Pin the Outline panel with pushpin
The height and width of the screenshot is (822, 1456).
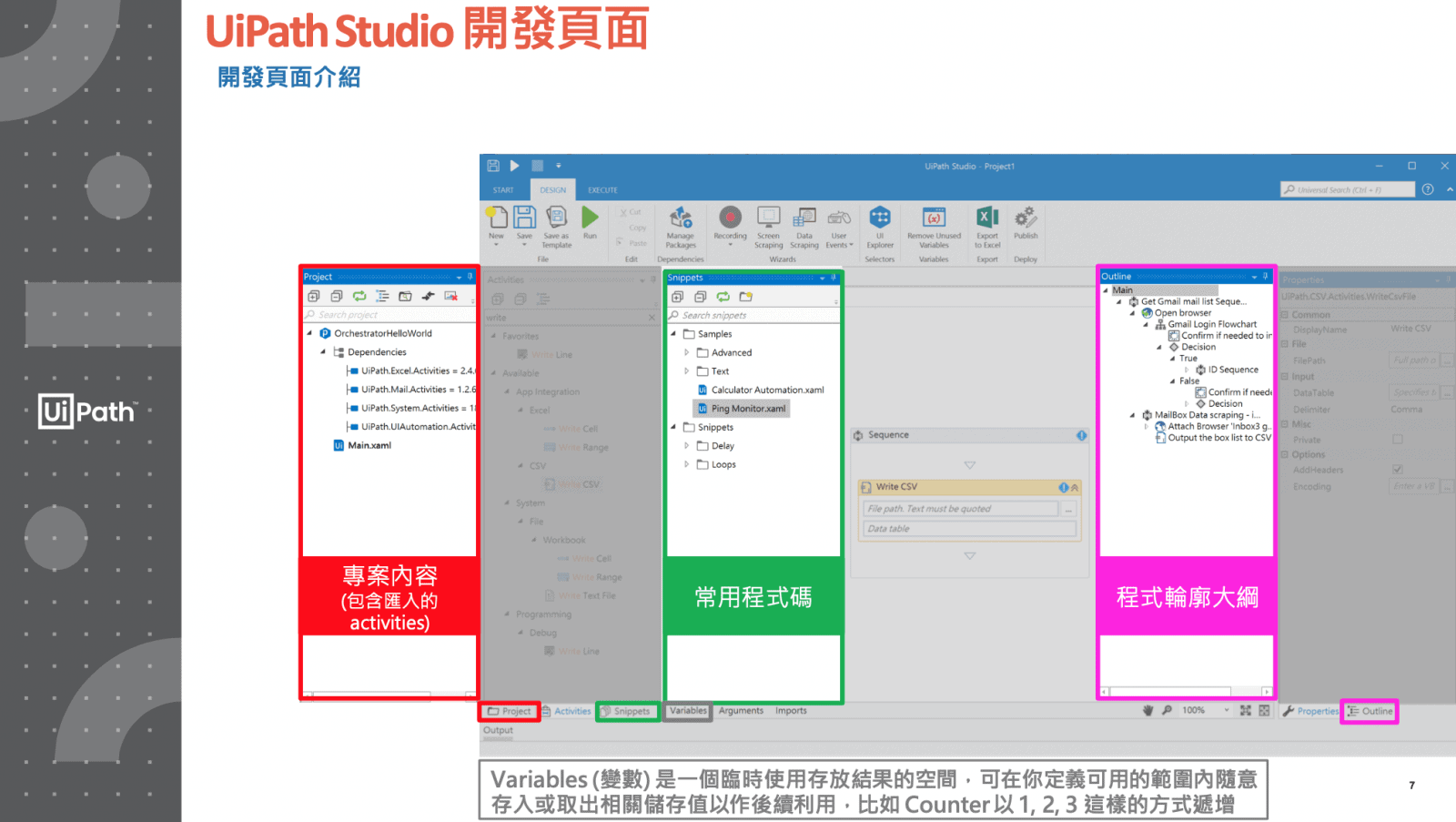[1265, 276]
